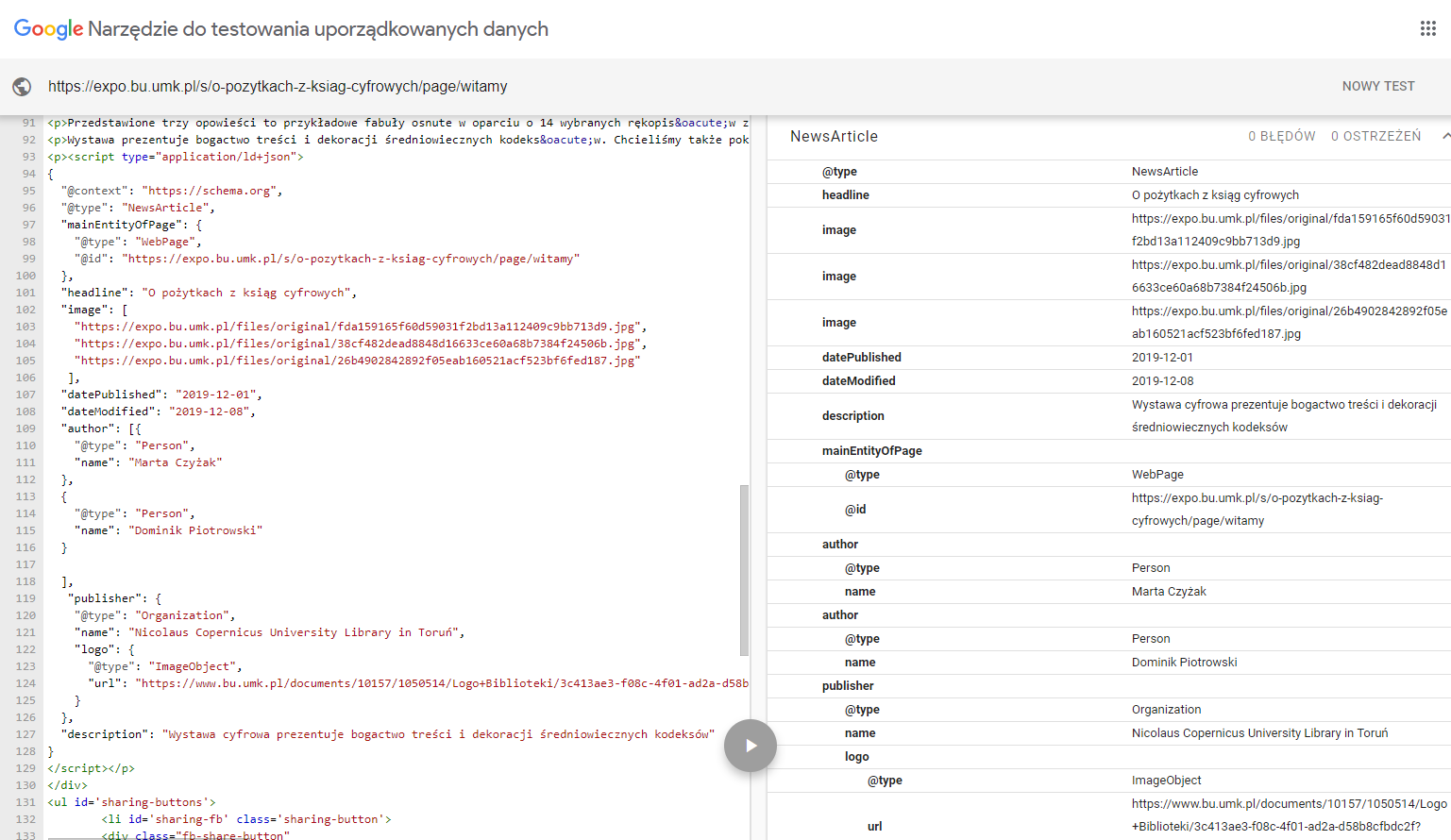
Task: Click the "publisher" code line
Action: [x=114, y=598]
